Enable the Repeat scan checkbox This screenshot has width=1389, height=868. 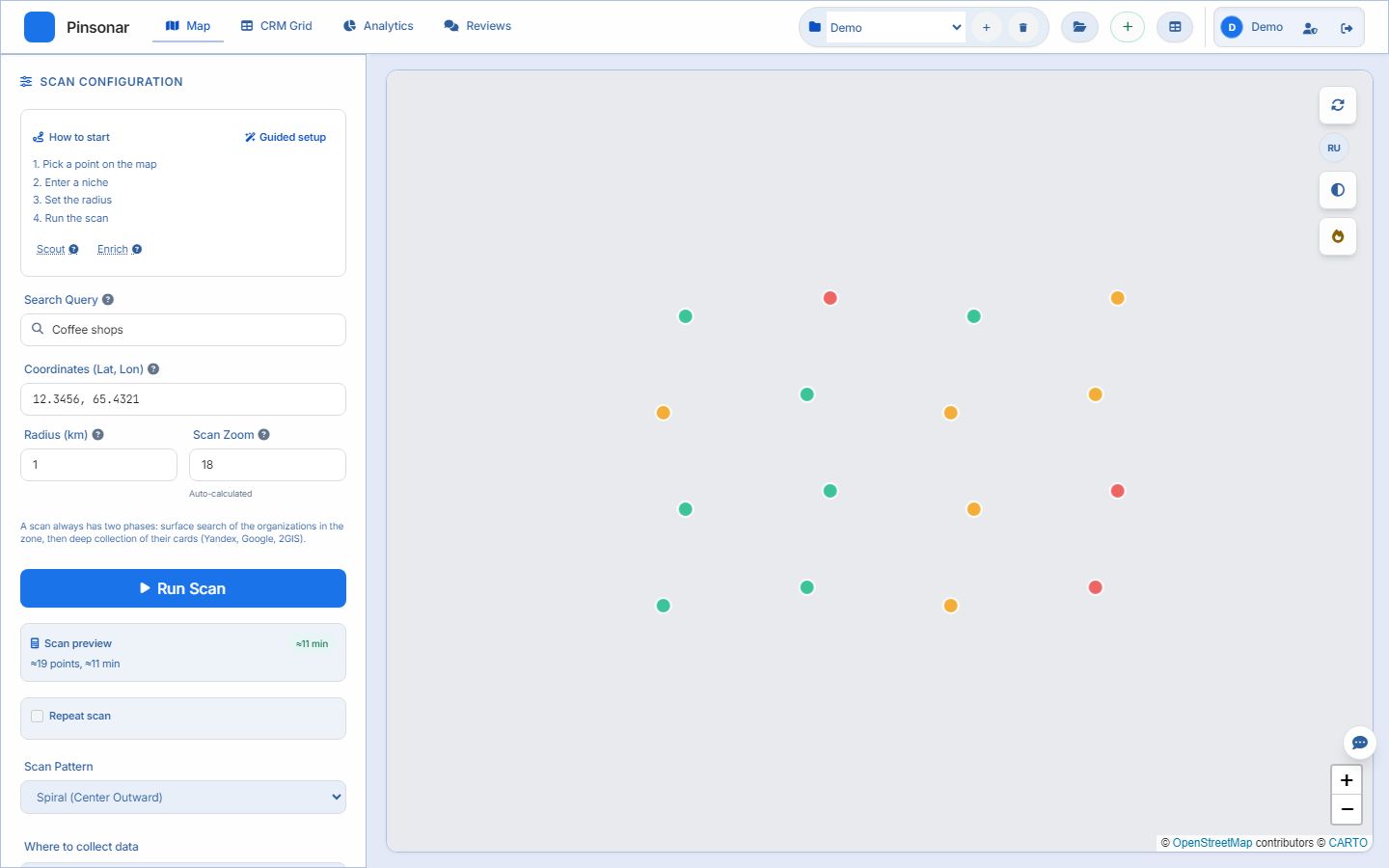tap(37, 716)
